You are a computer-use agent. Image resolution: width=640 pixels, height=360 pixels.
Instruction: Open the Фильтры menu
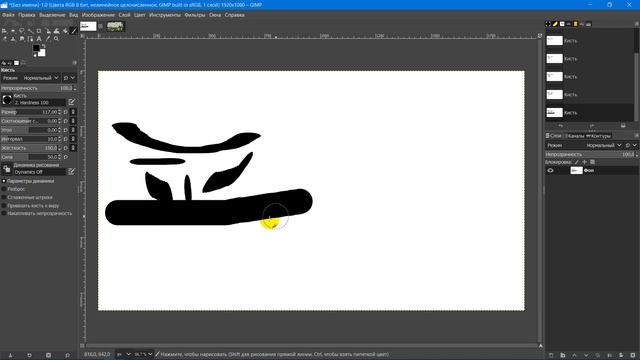pyautogui.click(x=195, y=15)
